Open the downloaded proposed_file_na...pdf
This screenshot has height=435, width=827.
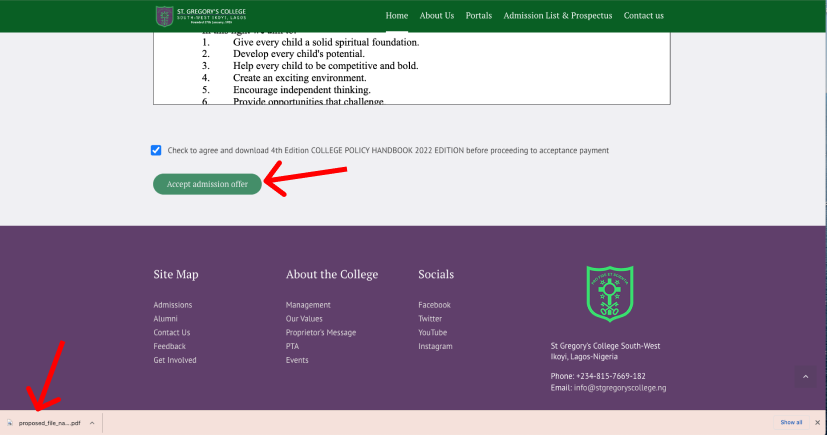click(50, 423)
